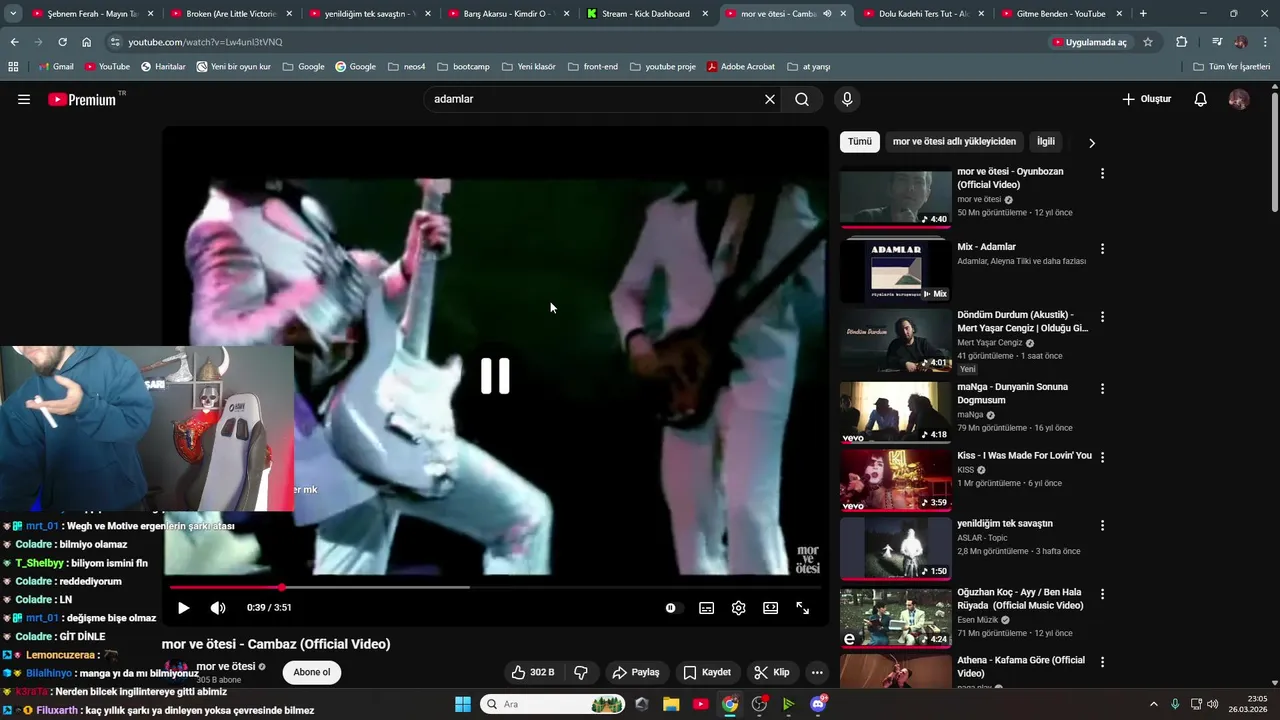Create a clip with Klip button
This screenshot has width=1280, height=720.
772,672
